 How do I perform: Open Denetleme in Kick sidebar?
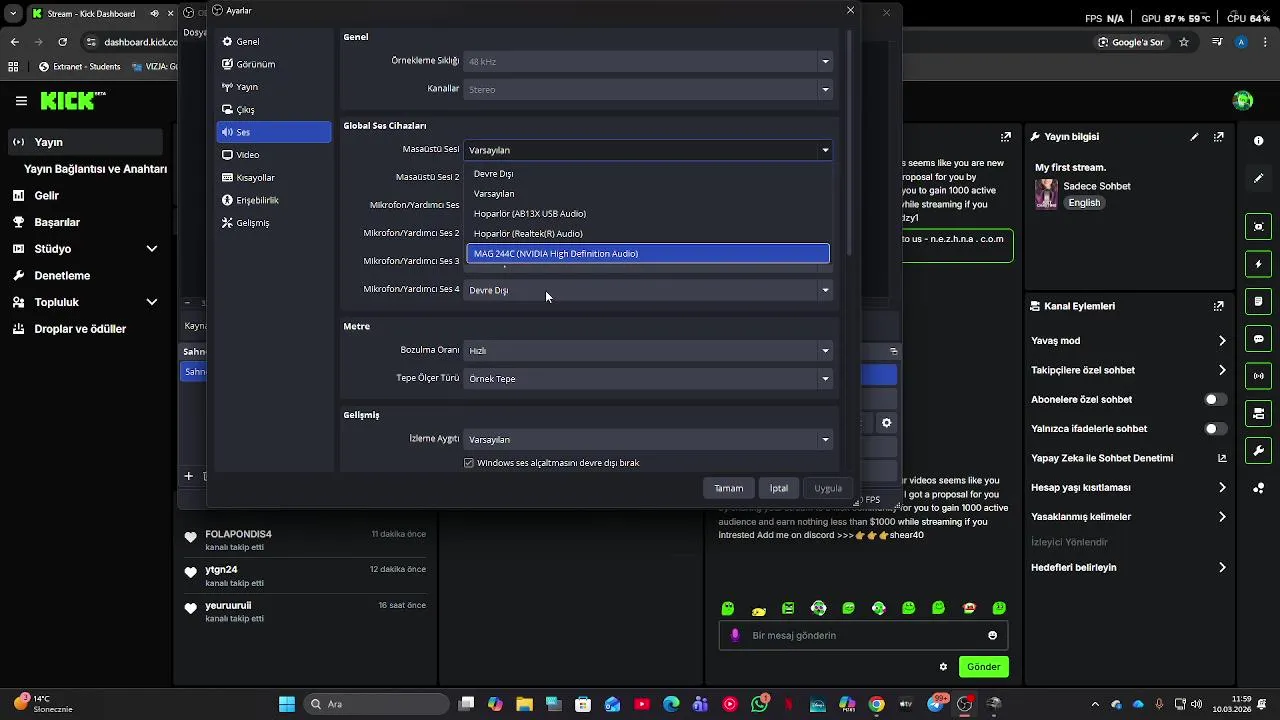(x=85, y=275)
